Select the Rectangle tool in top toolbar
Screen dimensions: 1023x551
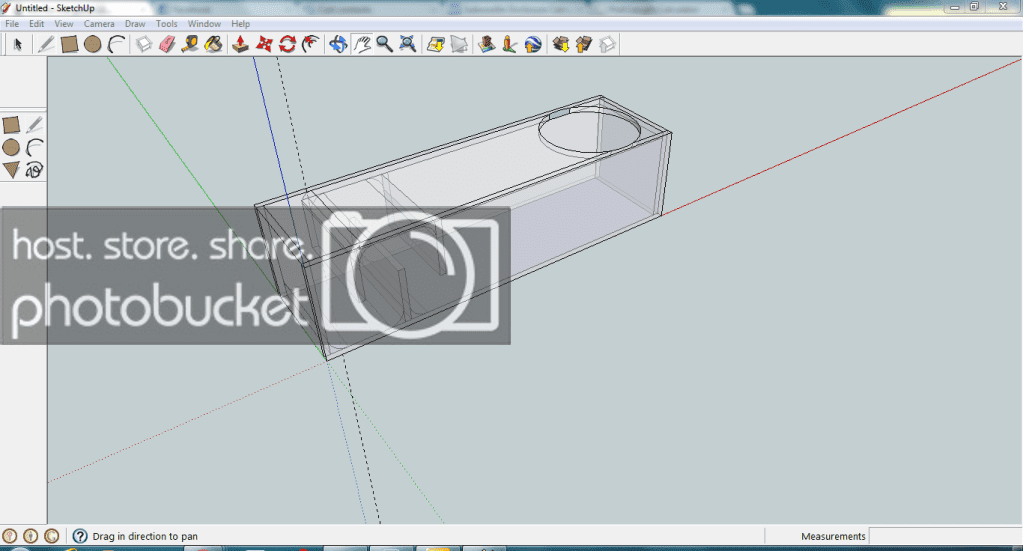[x=69, y=44]
